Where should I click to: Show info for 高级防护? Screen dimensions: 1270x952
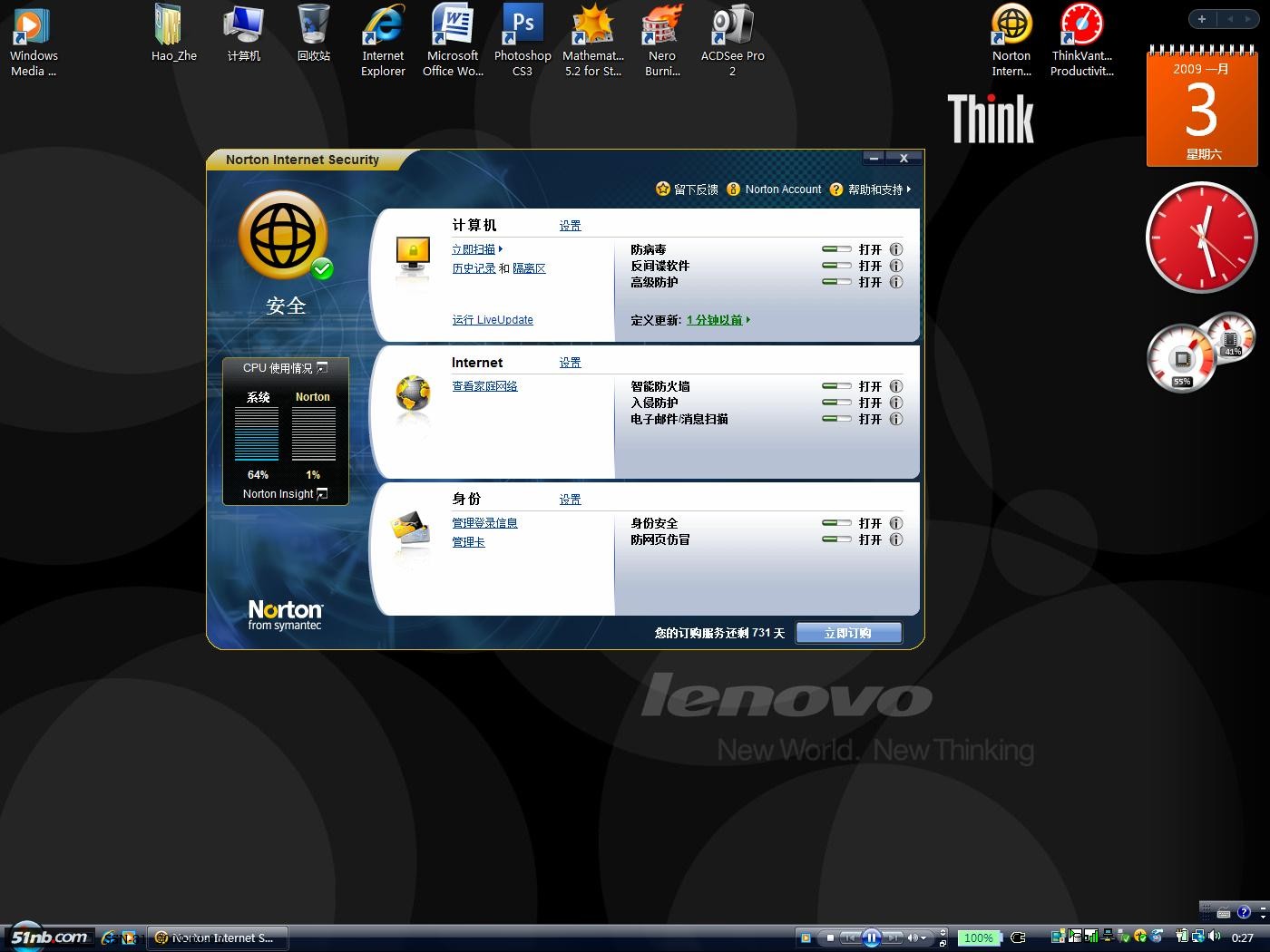(x=895, y=282)
